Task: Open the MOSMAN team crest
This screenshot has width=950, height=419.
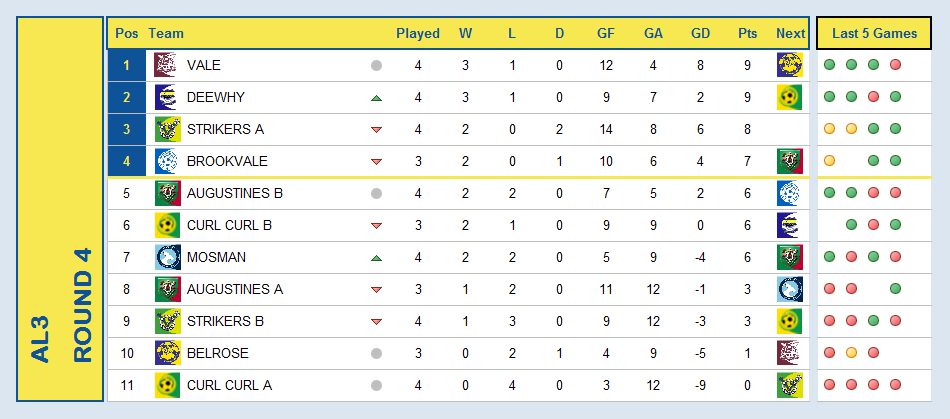Action: point(168,257)
